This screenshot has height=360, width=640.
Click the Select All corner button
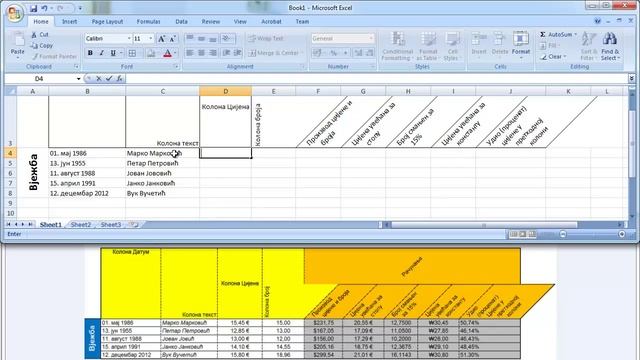[x=10, y=91]
